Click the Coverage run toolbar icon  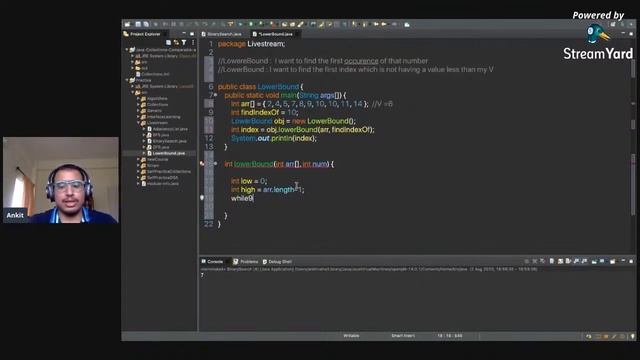tap(261, 24)
